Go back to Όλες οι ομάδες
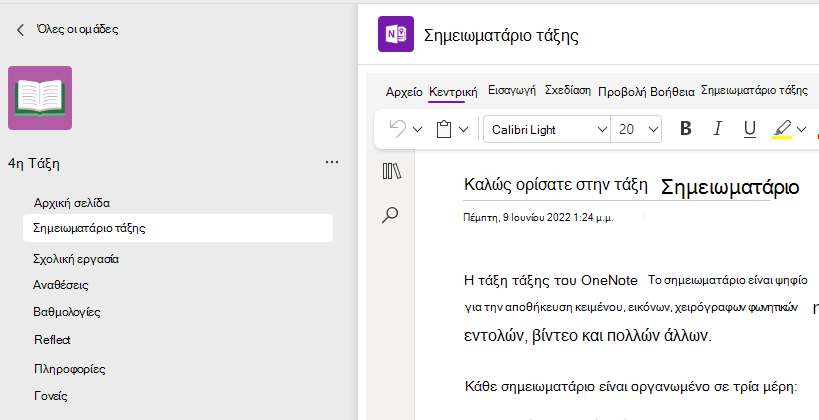Viewport: 819px width, 420px height. pyautogui.click(x=77, y=29)
